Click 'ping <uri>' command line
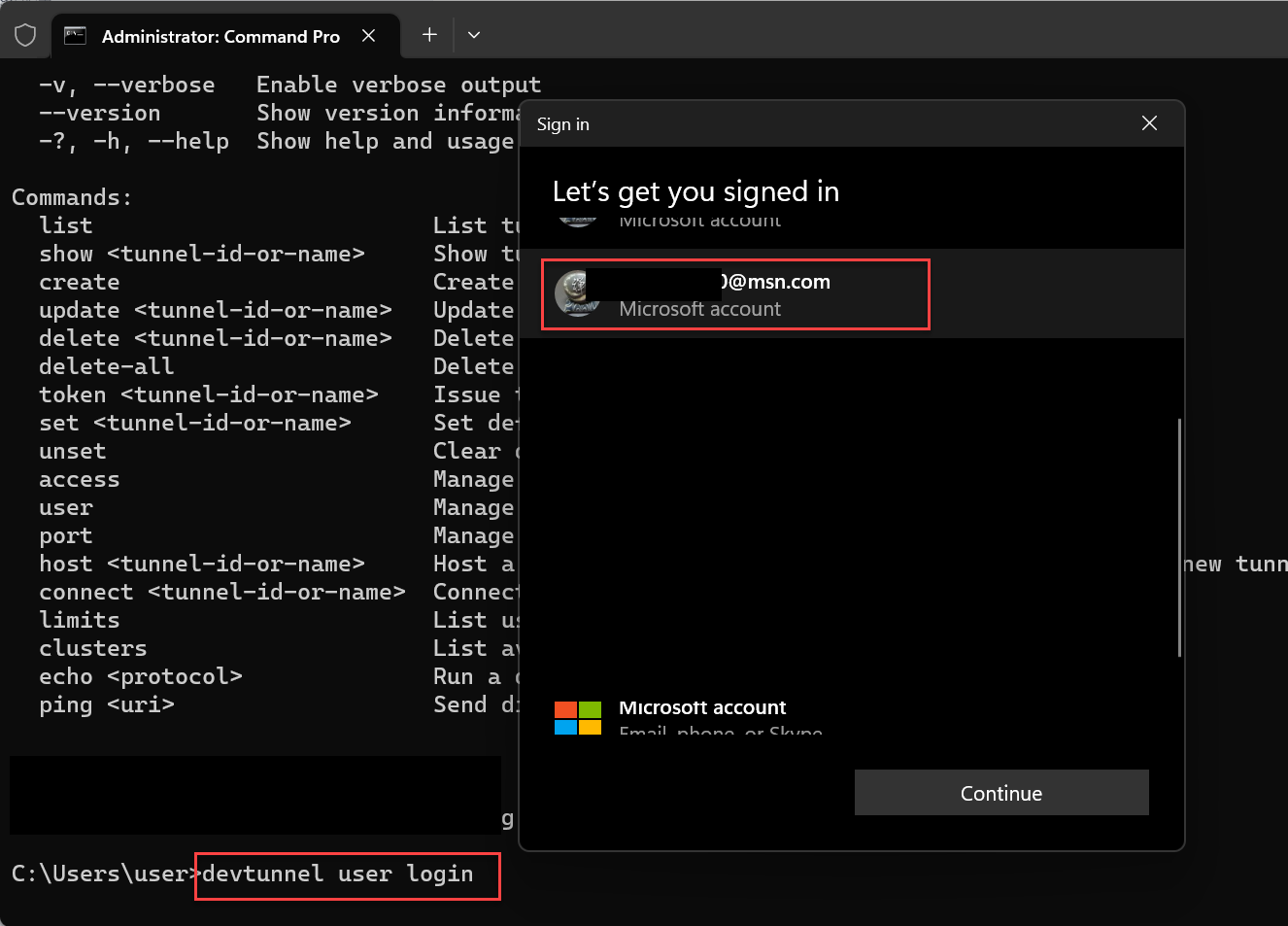This screenshot has height=926, width=1288. (107, 704)
